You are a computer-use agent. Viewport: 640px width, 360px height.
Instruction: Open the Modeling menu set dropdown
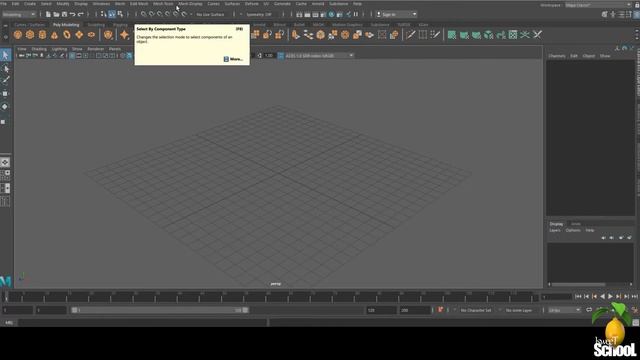click(x=19, y=14)
